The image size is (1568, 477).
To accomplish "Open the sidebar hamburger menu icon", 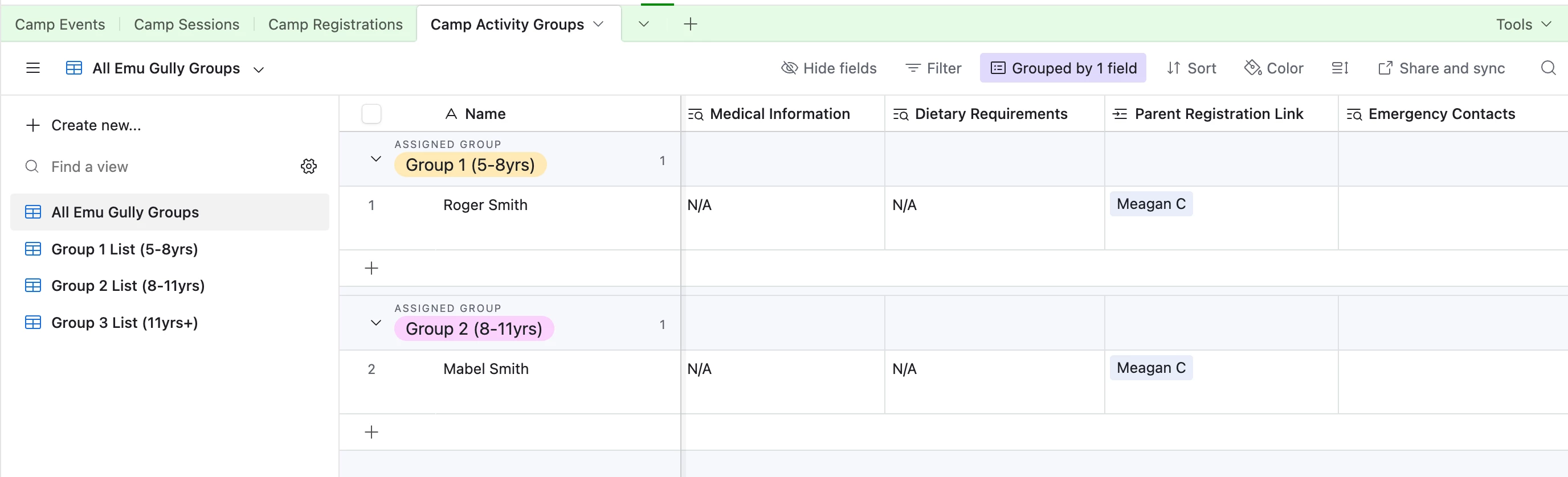I will [x=33, y=68].
